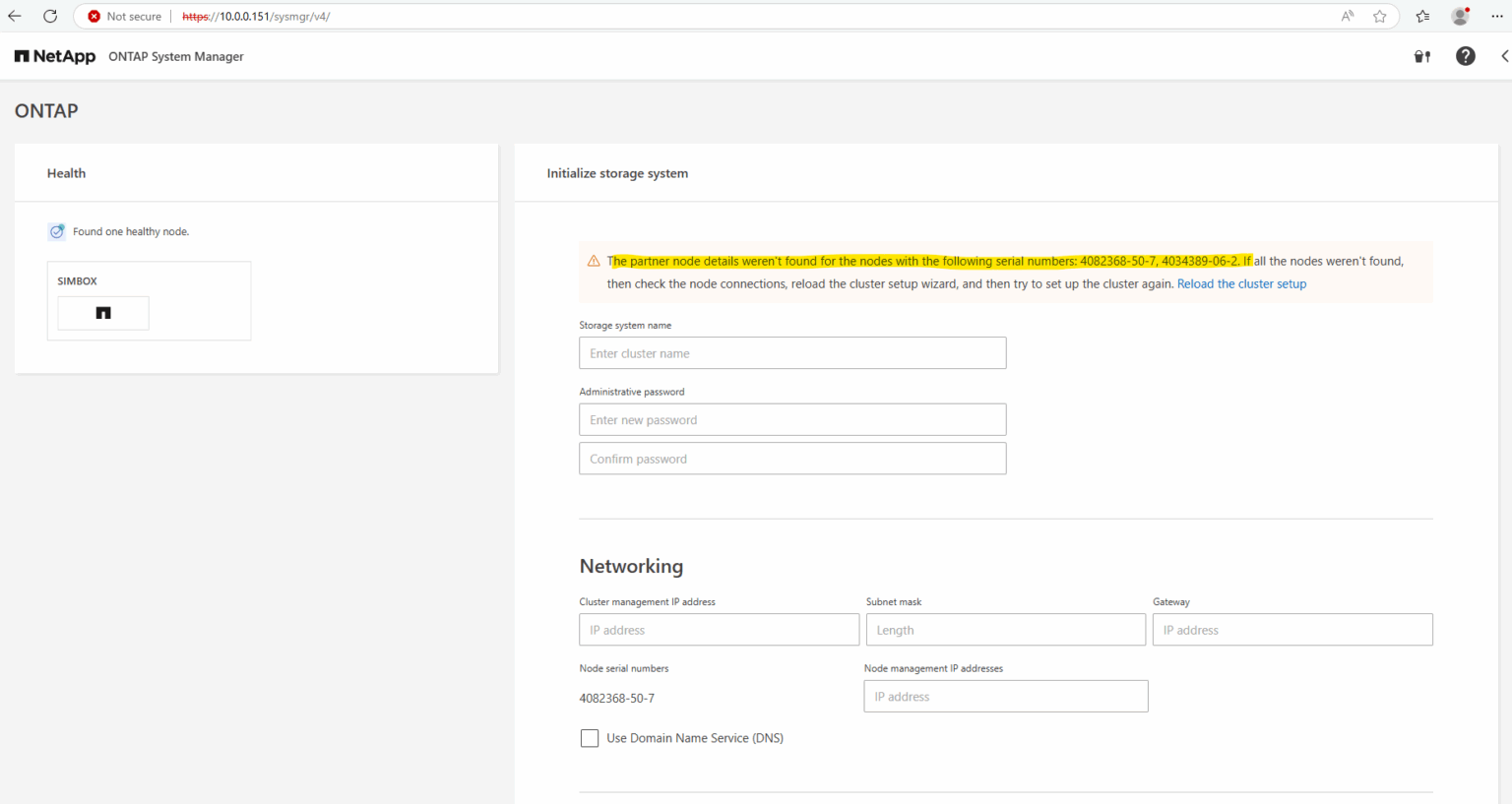Click the Node management IP address field
The image size is (1512, 804).
point(1005,696)
